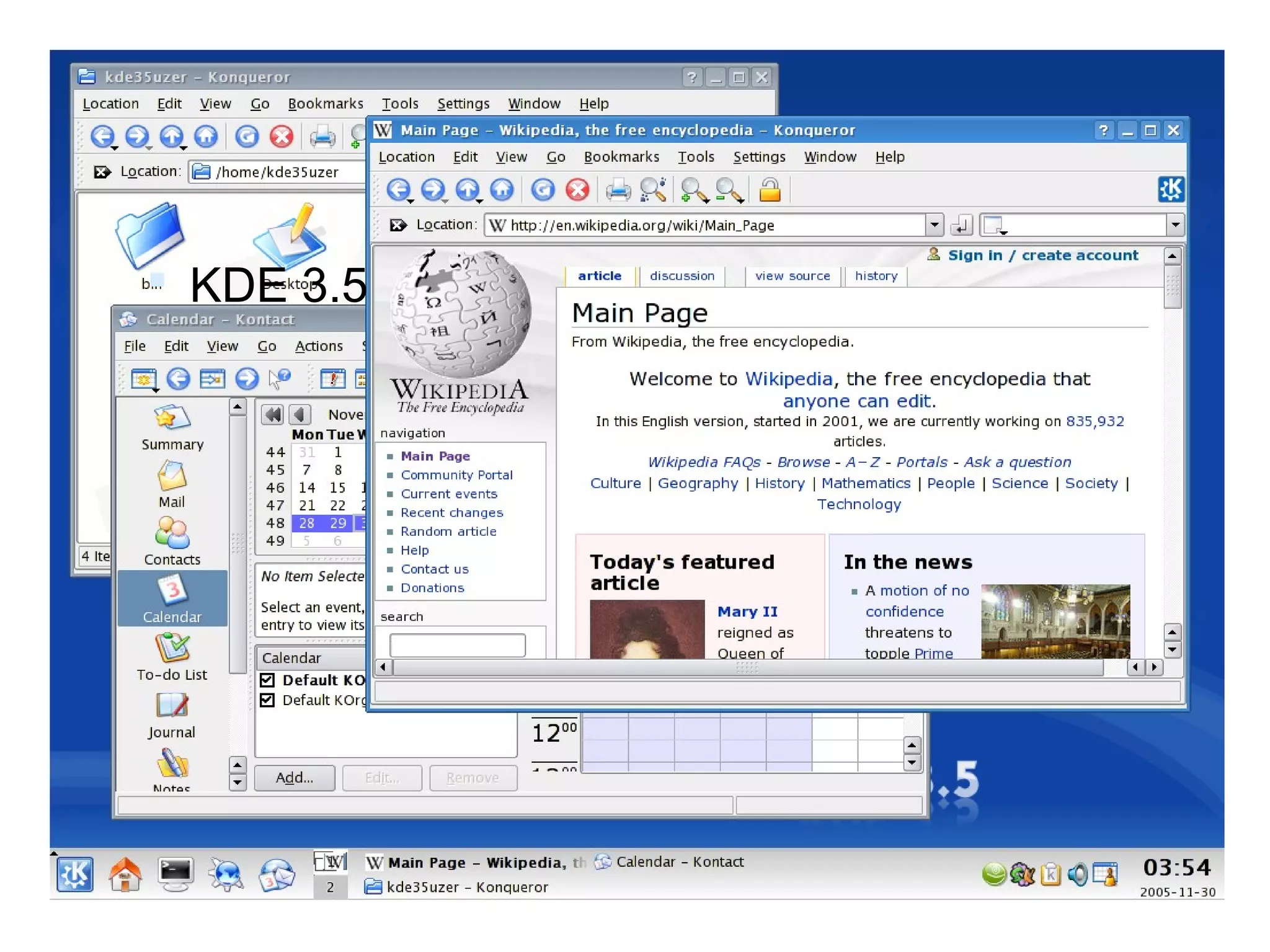Image resolution: width=1270 pixels, height=952 pixels.
Task: Open Journal in Kontact sidebar
Action: click(172, 714)
